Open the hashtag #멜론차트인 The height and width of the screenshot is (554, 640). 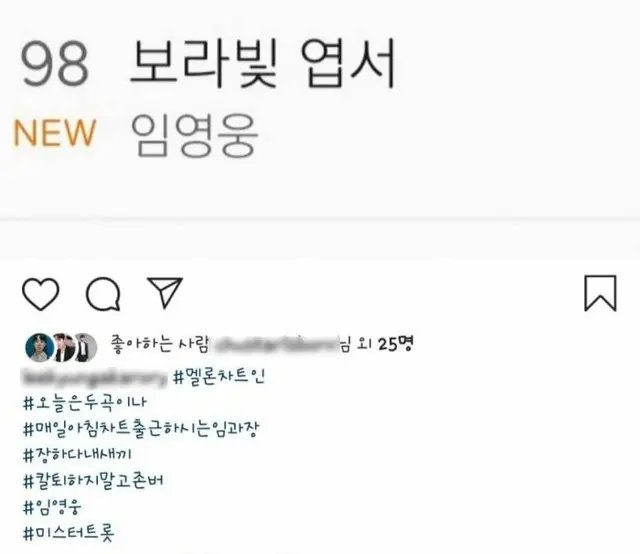pos(219,376)
